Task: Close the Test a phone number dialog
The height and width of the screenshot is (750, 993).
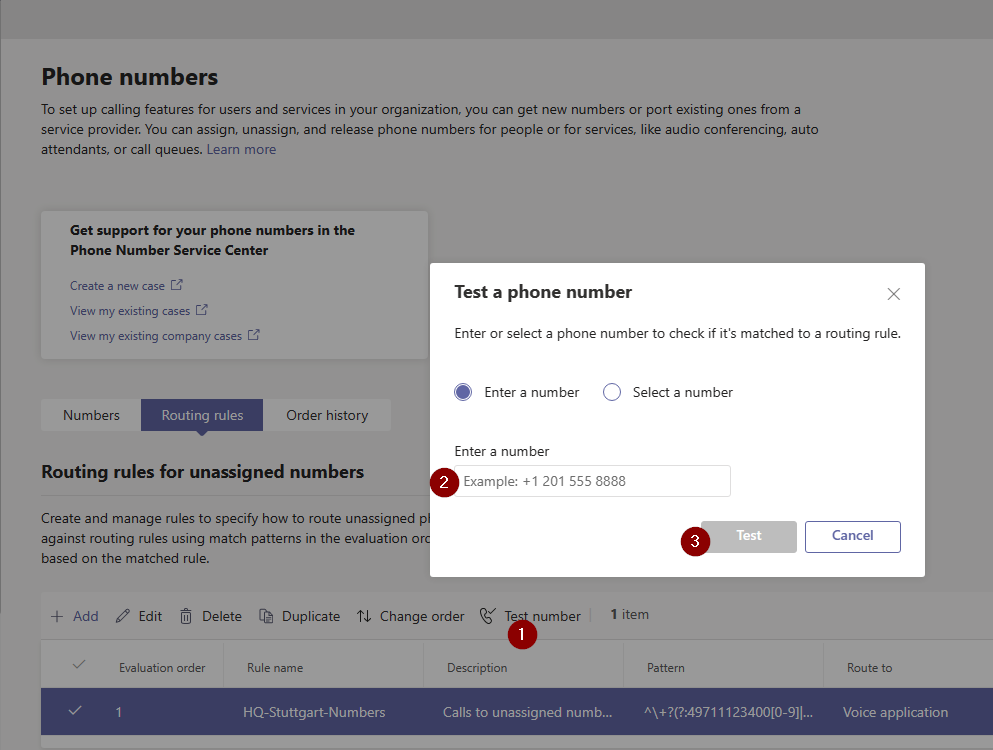Action: [x=894, y=294]
